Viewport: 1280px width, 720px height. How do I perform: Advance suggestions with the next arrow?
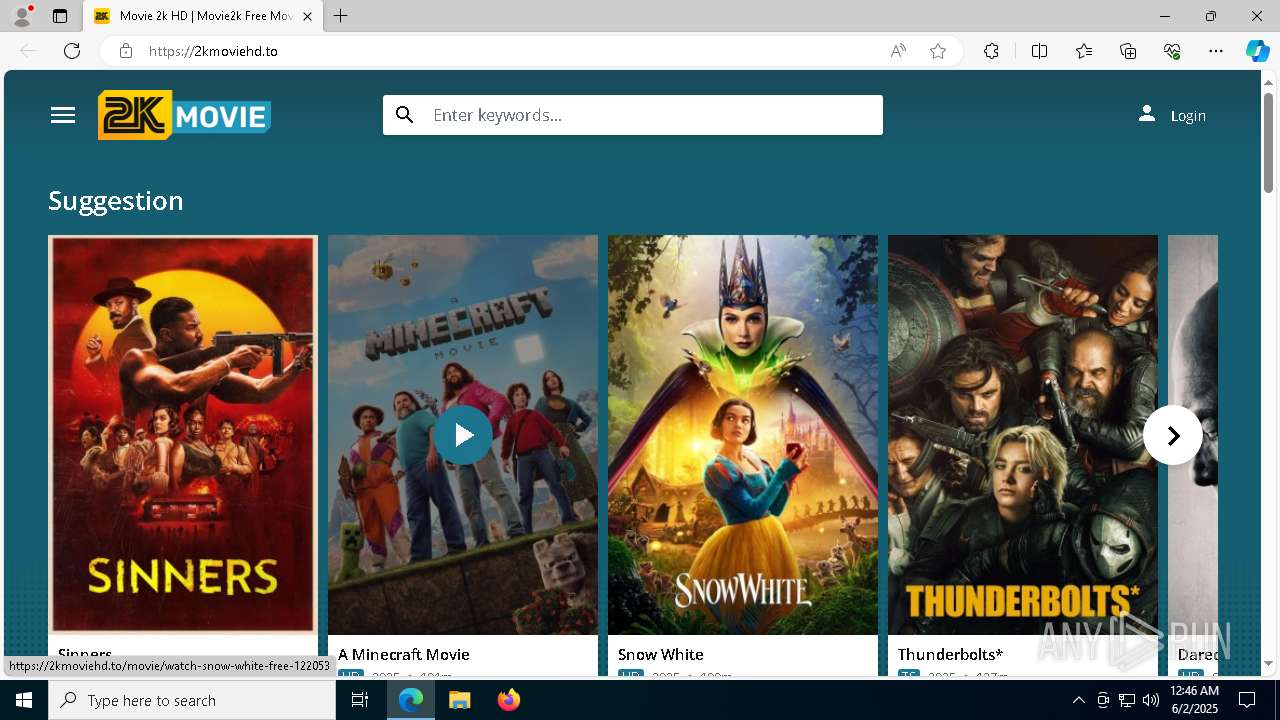point(1173,435)
